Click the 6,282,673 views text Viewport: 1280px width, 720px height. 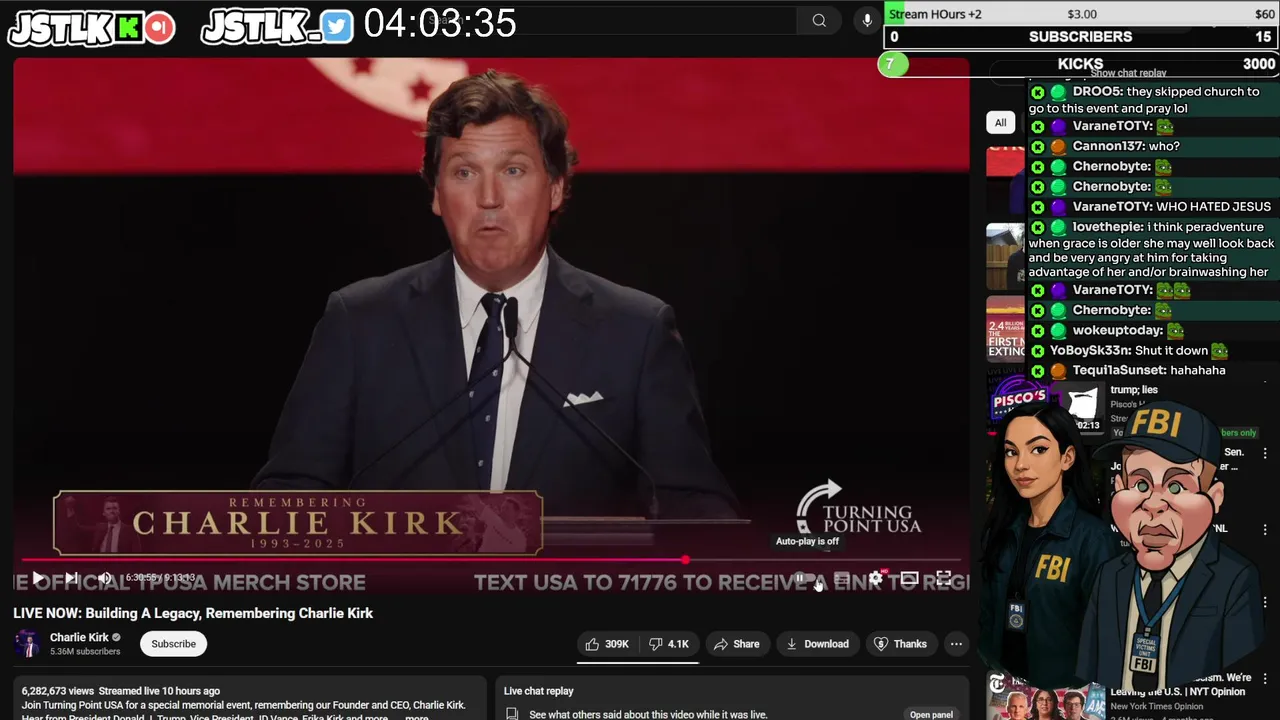coord(57,691)
